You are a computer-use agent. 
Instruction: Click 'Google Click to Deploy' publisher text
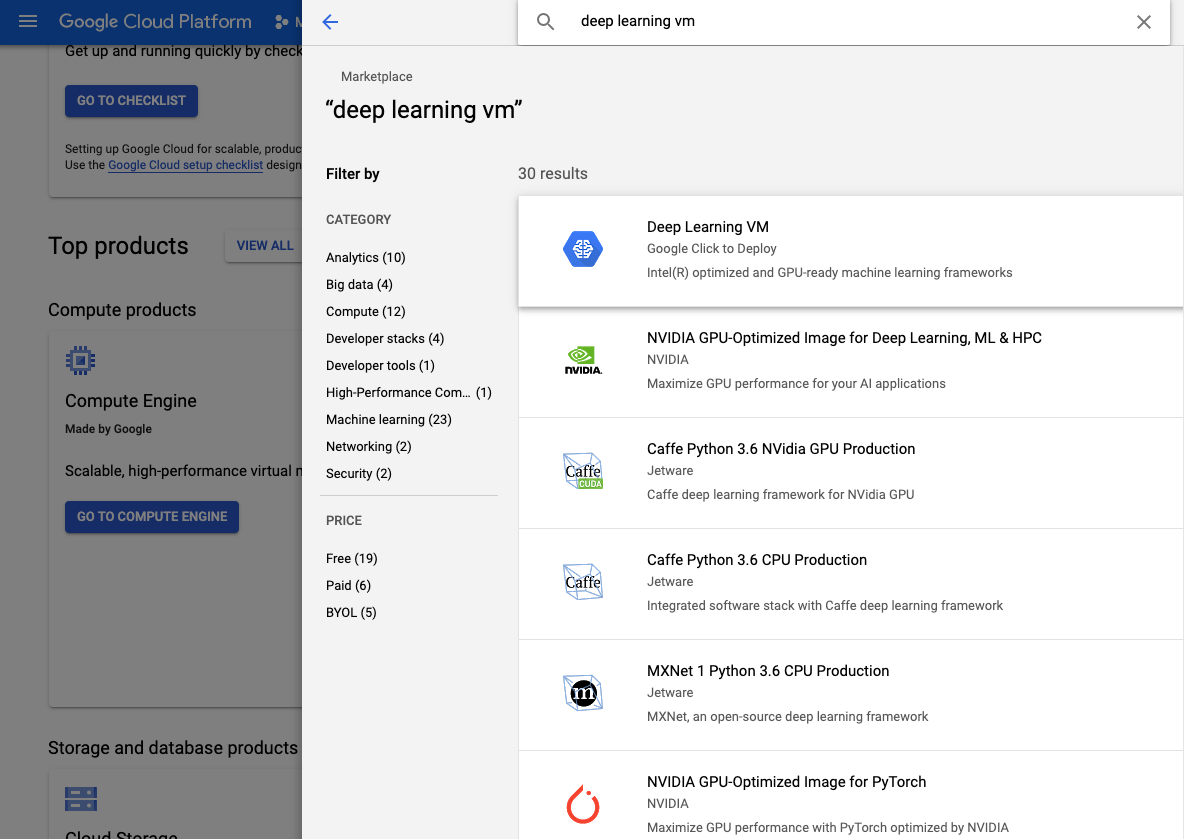711,249
